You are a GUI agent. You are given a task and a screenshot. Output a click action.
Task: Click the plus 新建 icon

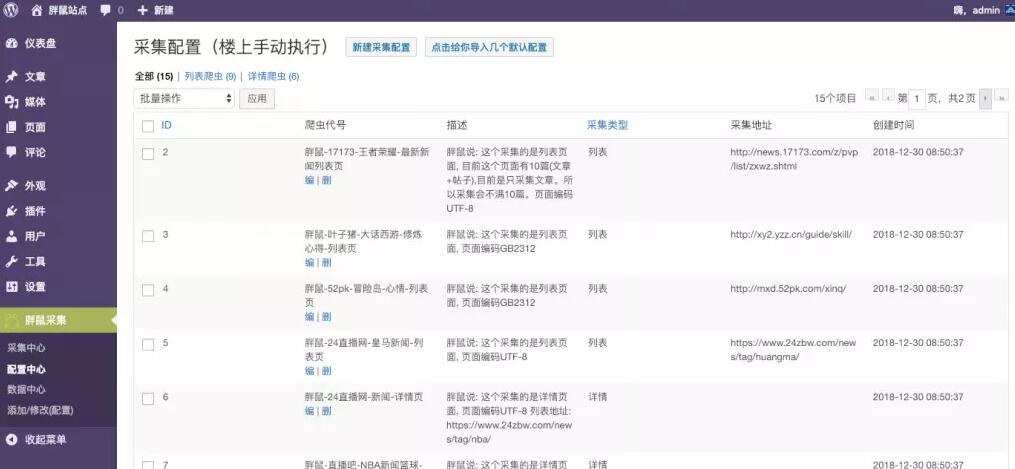142,10
